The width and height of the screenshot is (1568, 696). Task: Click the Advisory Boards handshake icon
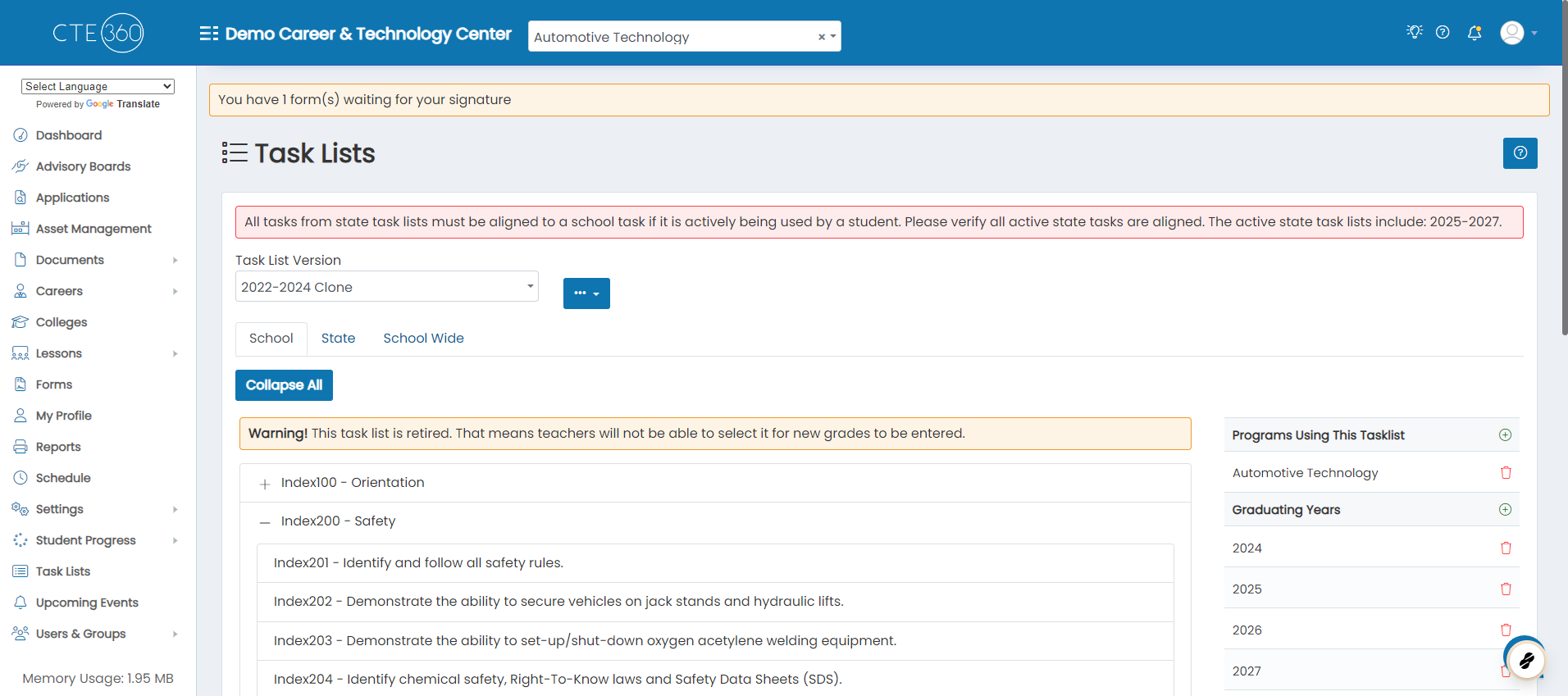tap(21, 166)
